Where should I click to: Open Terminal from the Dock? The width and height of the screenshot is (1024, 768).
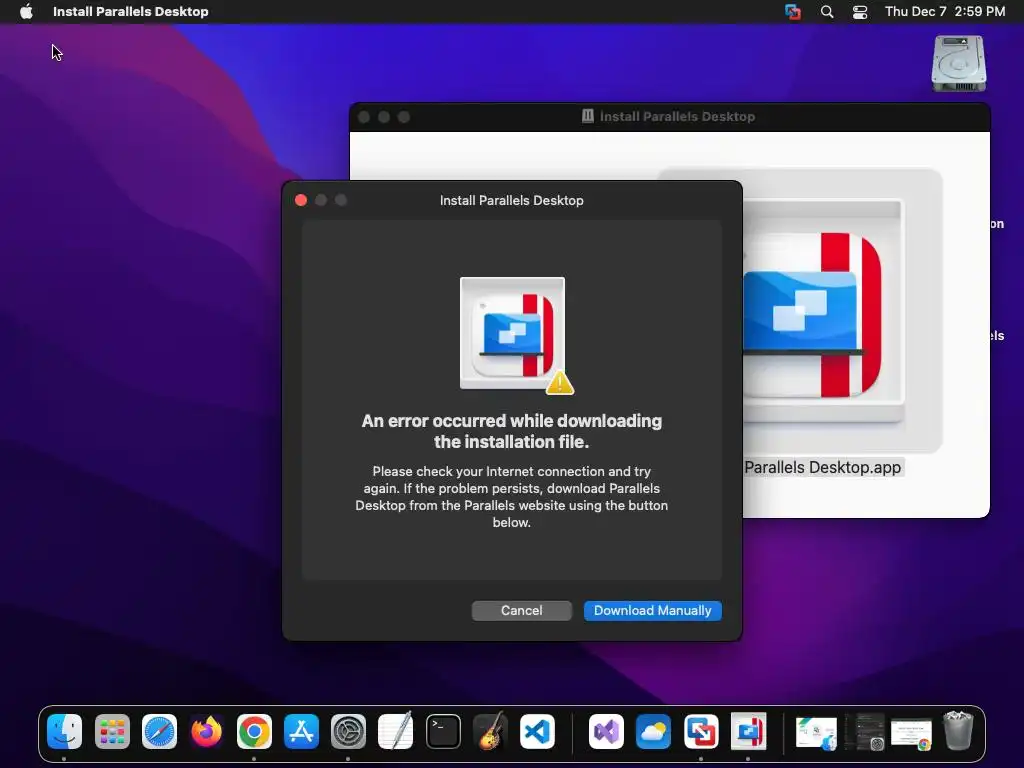pyautogui.click(x=443, y=731)
